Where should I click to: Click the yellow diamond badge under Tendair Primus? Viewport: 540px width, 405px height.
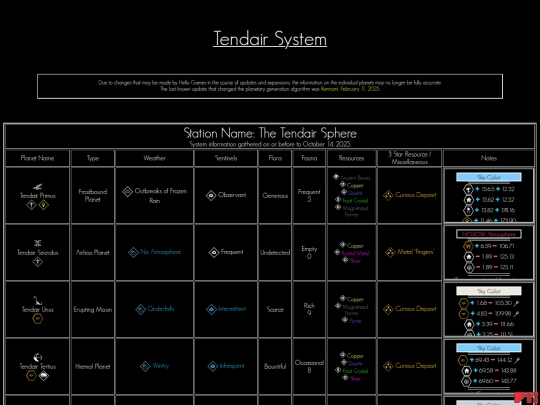coord(43,205)
